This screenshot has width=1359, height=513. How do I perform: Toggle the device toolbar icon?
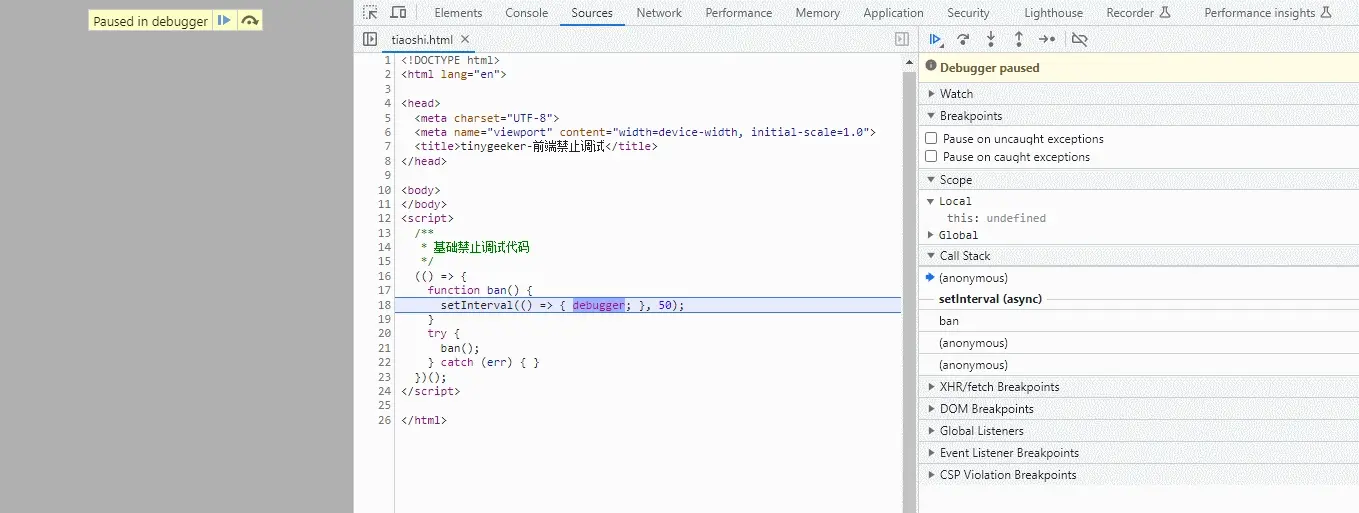(x=398, y=13)
